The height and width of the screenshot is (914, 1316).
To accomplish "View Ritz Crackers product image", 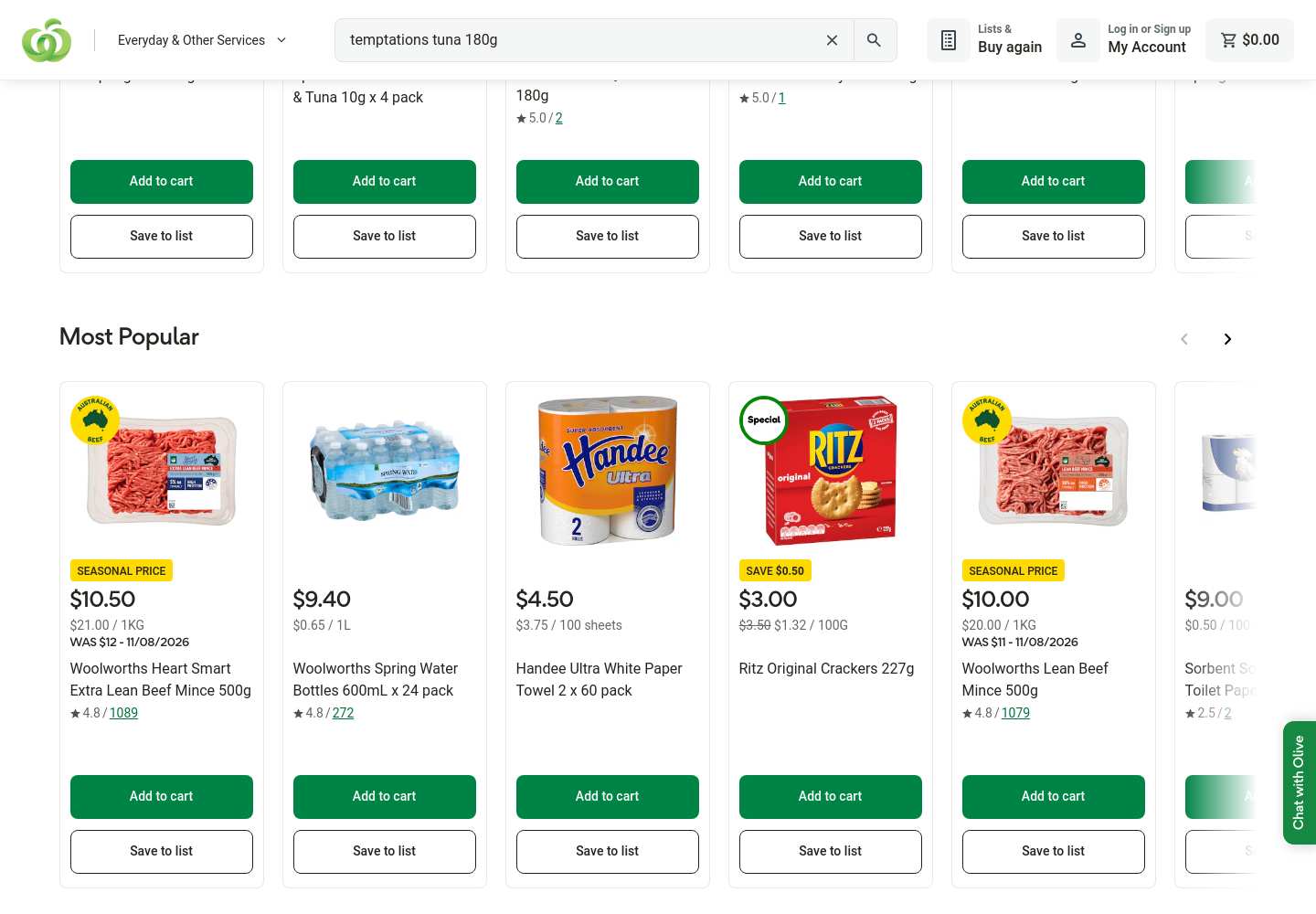I will point(831,470).
